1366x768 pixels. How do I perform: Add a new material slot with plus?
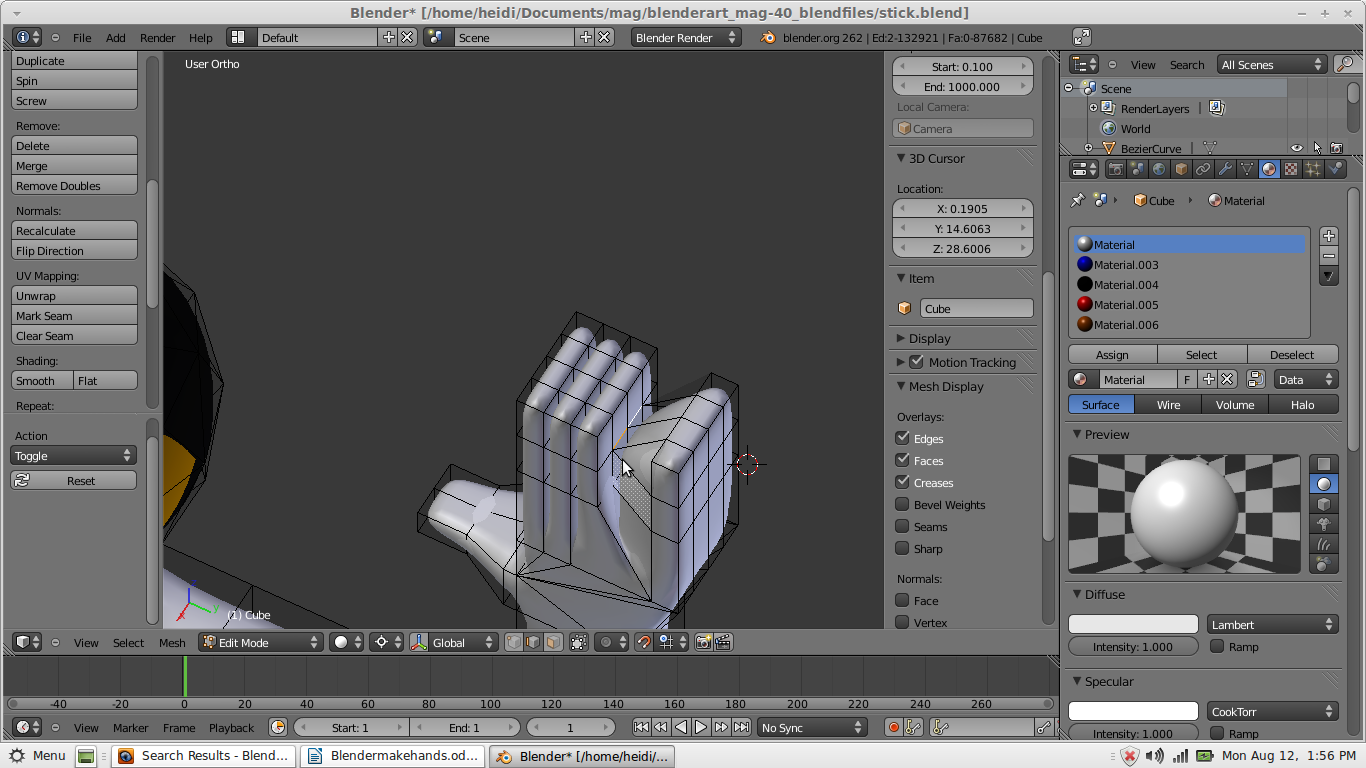click(1329, 236)
